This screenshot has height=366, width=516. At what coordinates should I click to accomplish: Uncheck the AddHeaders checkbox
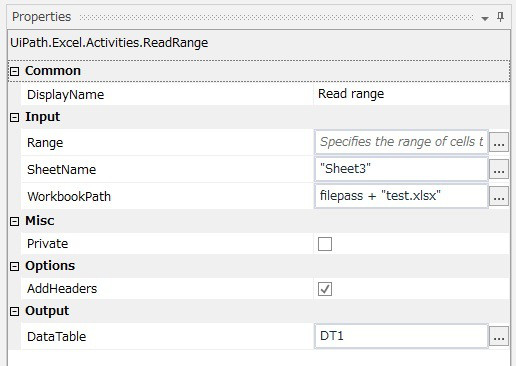coord(325,289)
